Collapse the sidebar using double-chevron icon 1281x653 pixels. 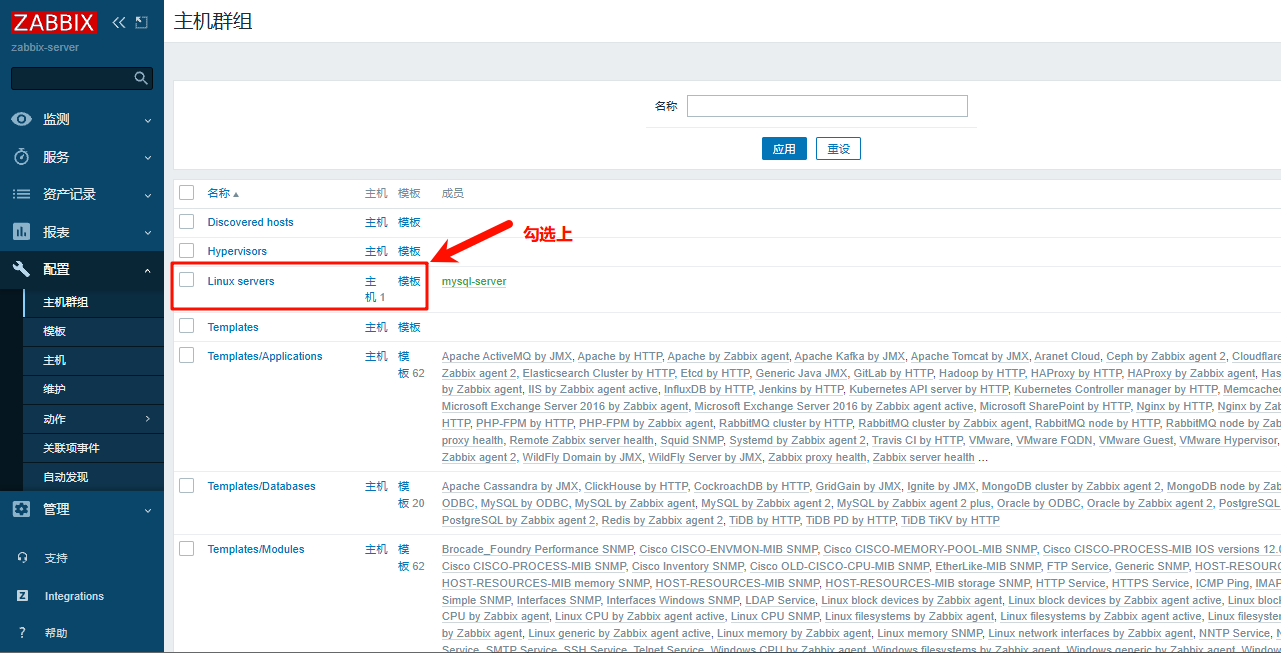(x=118, y=22)
